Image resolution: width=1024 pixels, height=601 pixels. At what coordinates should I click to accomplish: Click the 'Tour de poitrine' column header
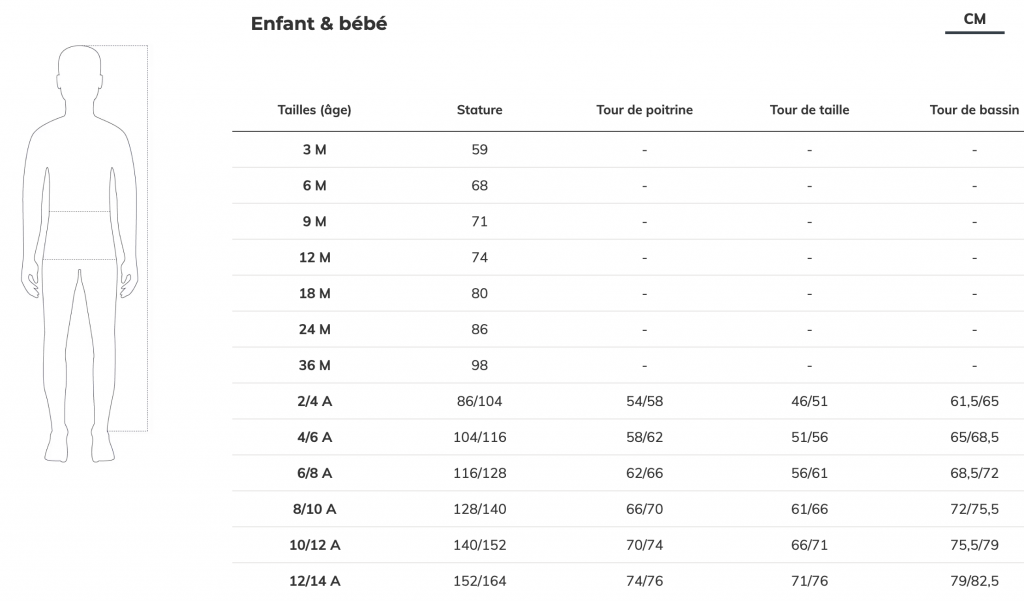(x=644, y=110)
